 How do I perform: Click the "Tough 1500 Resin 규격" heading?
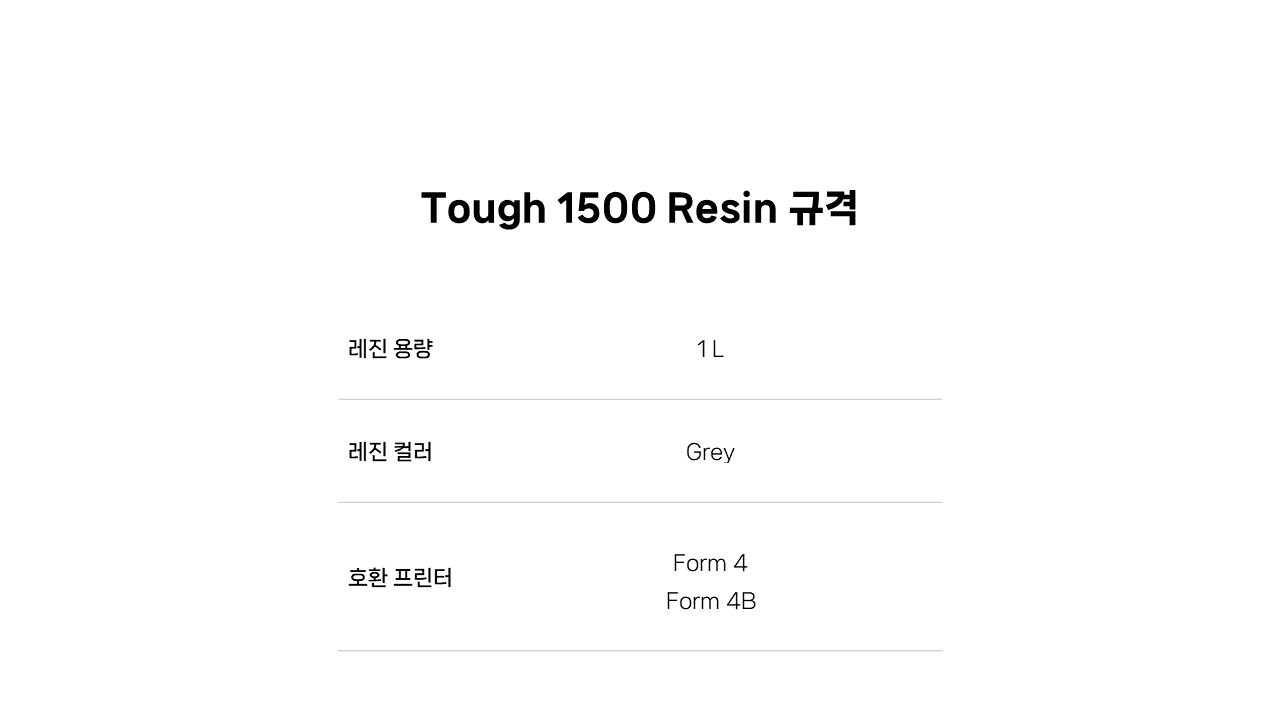(639, 208)
